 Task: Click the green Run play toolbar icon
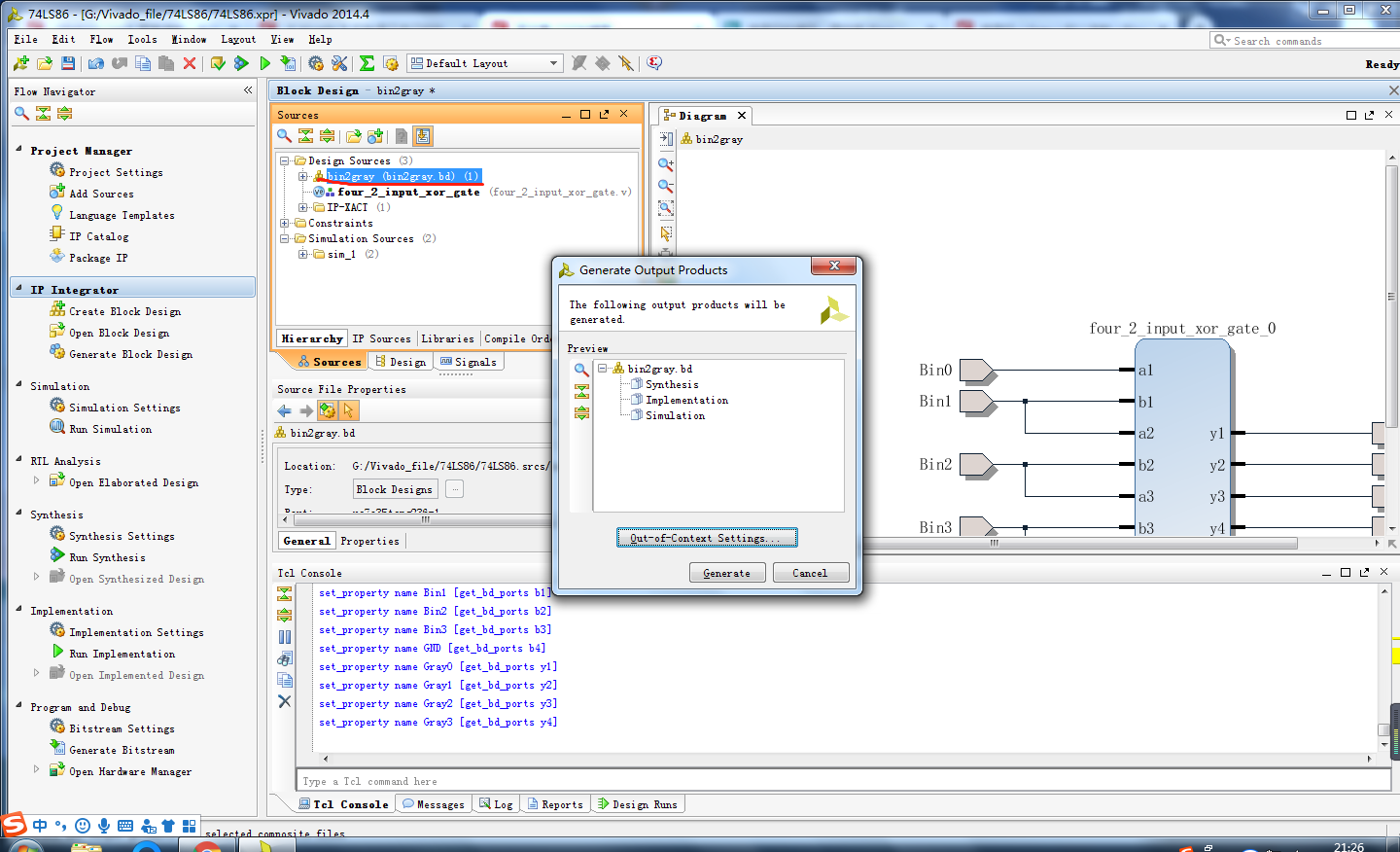tap(265, 63)
